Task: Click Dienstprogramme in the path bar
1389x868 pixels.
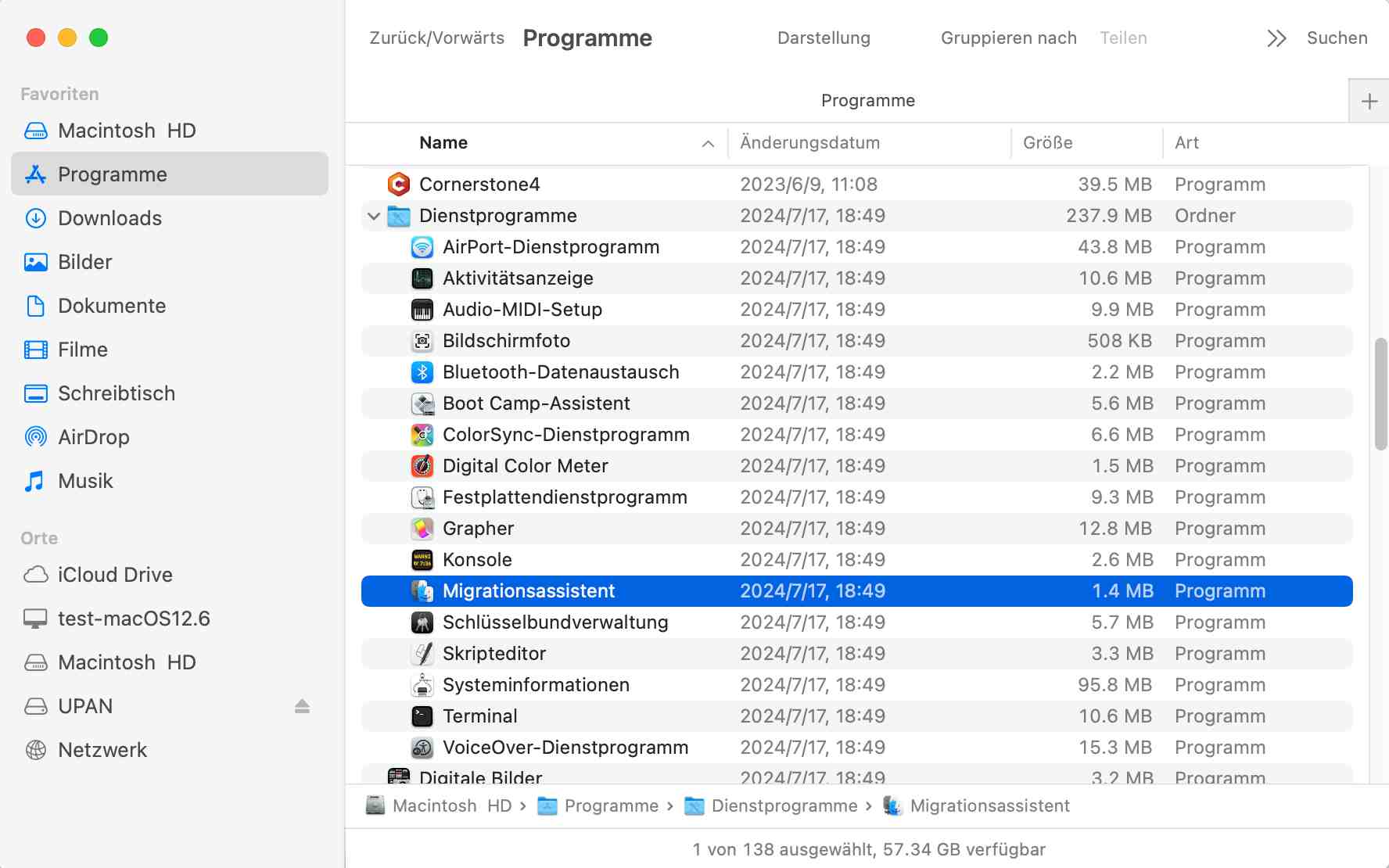Action: [770, 806]
